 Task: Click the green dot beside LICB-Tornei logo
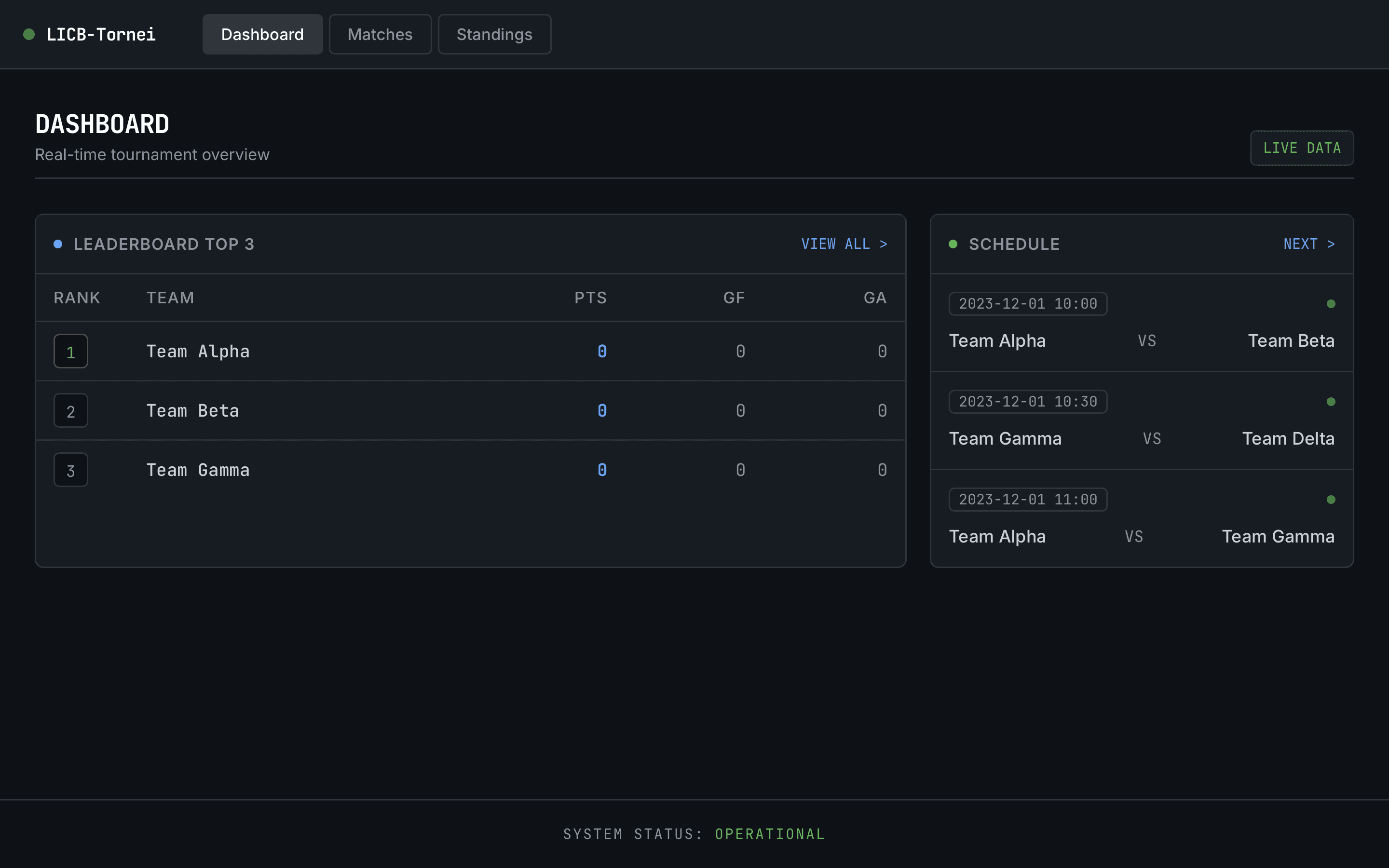click(x=29, y=34)
